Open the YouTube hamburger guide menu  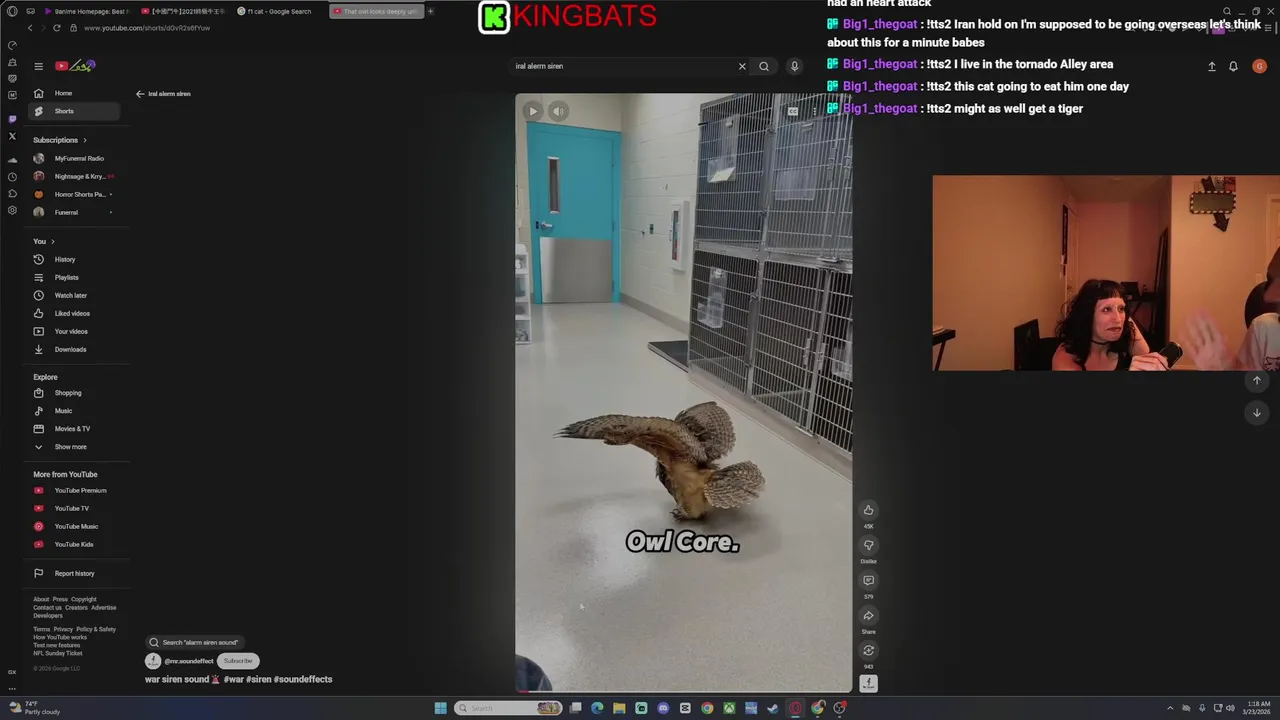tap(38, 66)
